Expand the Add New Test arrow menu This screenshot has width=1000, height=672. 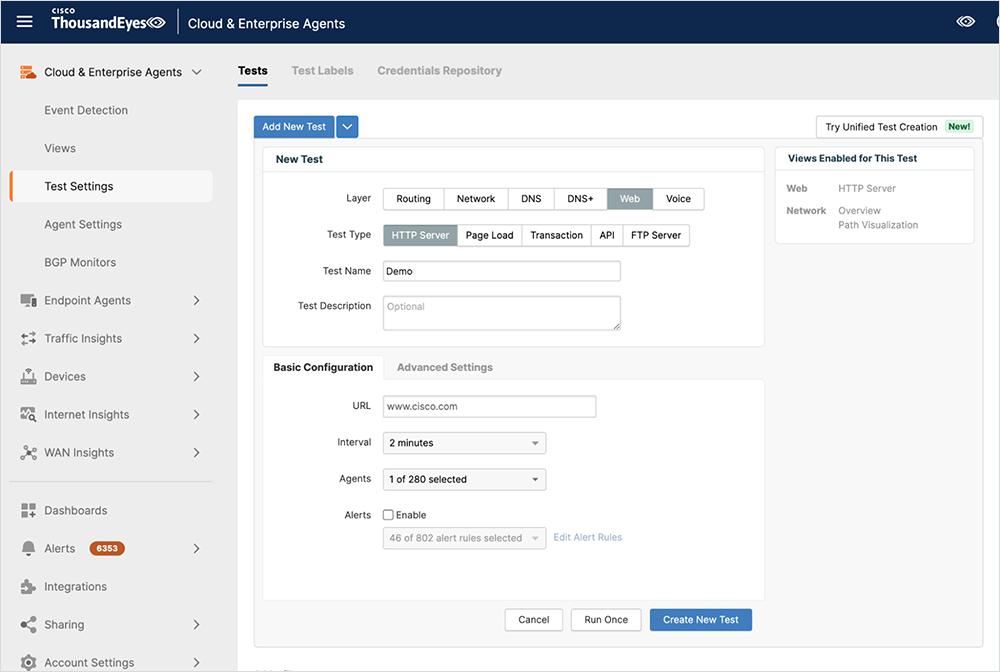coord(347,127)
